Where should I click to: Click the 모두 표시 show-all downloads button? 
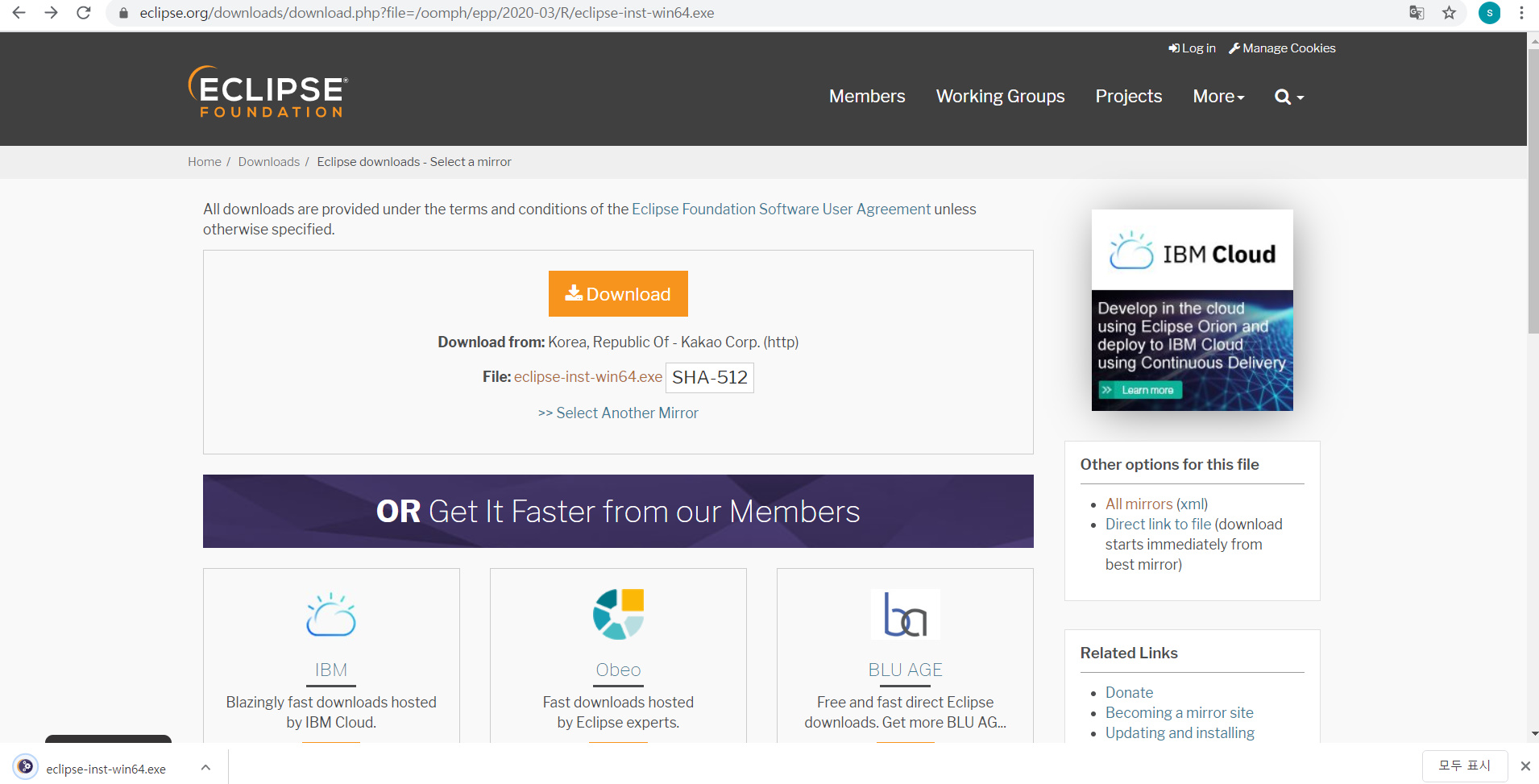pos(1464,765)
